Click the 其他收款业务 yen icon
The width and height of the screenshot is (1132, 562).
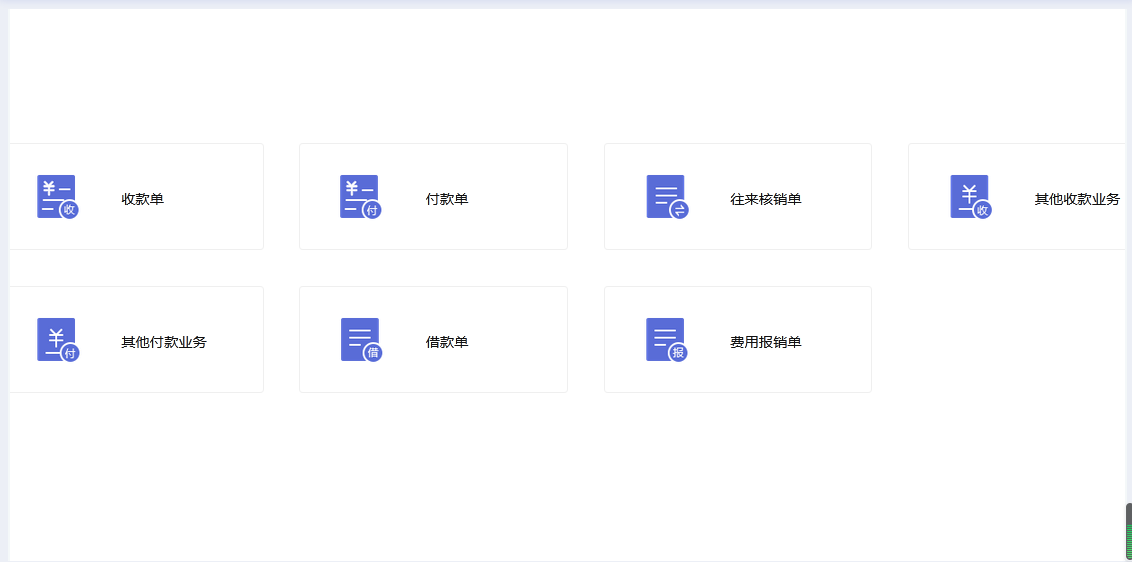pyautogui.click(x=970, y=197)
